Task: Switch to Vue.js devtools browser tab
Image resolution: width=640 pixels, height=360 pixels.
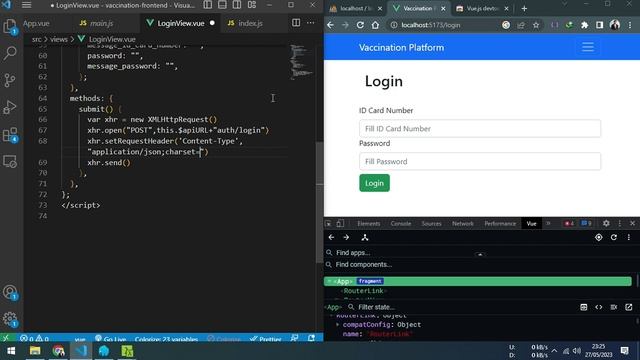Action: [482, 9]
